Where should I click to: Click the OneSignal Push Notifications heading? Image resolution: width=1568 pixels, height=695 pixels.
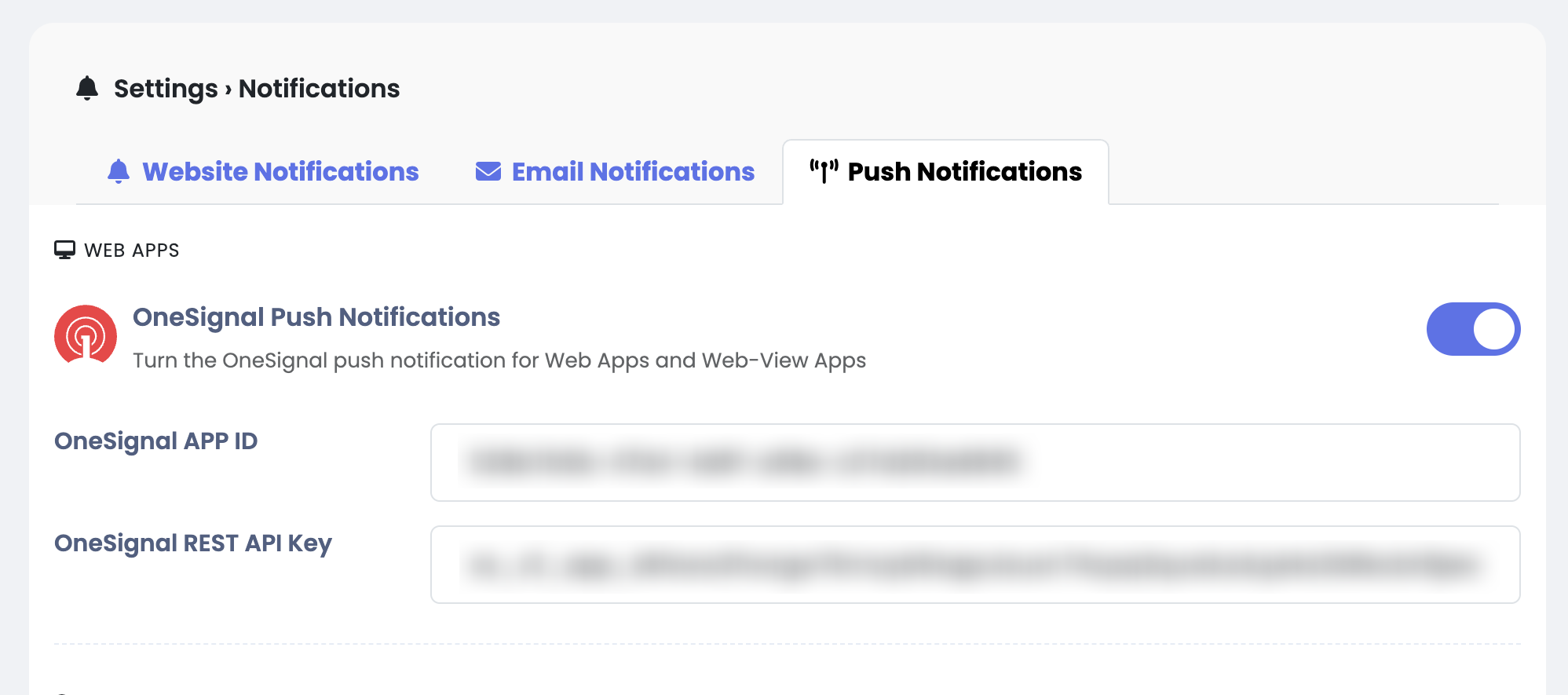click(316, 317)
